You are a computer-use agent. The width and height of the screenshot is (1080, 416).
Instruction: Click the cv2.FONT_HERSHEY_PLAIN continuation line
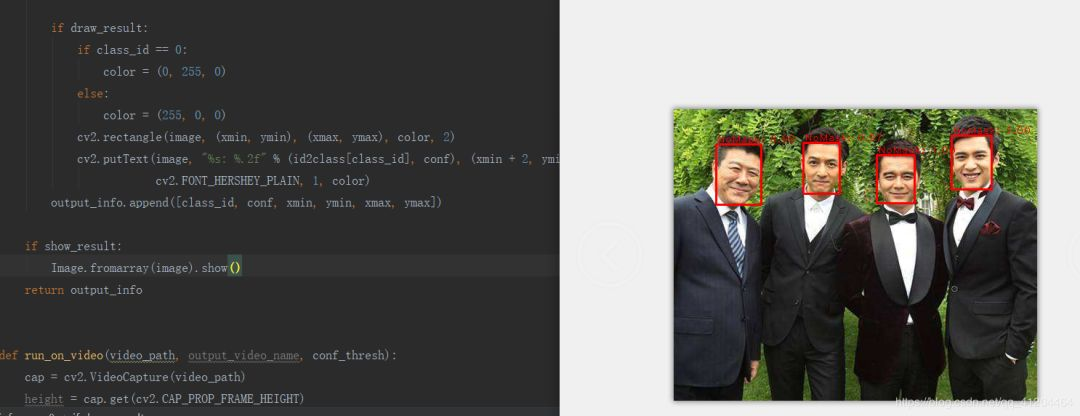[x=262, y=181]
